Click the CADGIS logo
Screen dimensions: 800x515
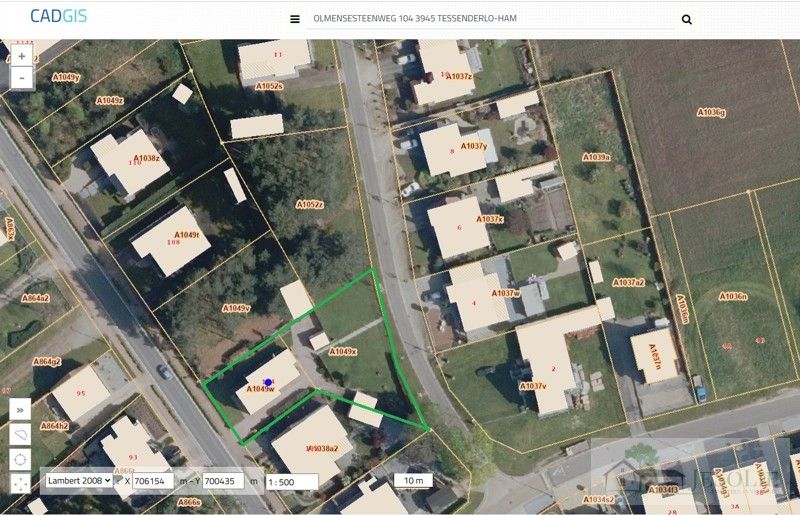(x=59, y=16)
